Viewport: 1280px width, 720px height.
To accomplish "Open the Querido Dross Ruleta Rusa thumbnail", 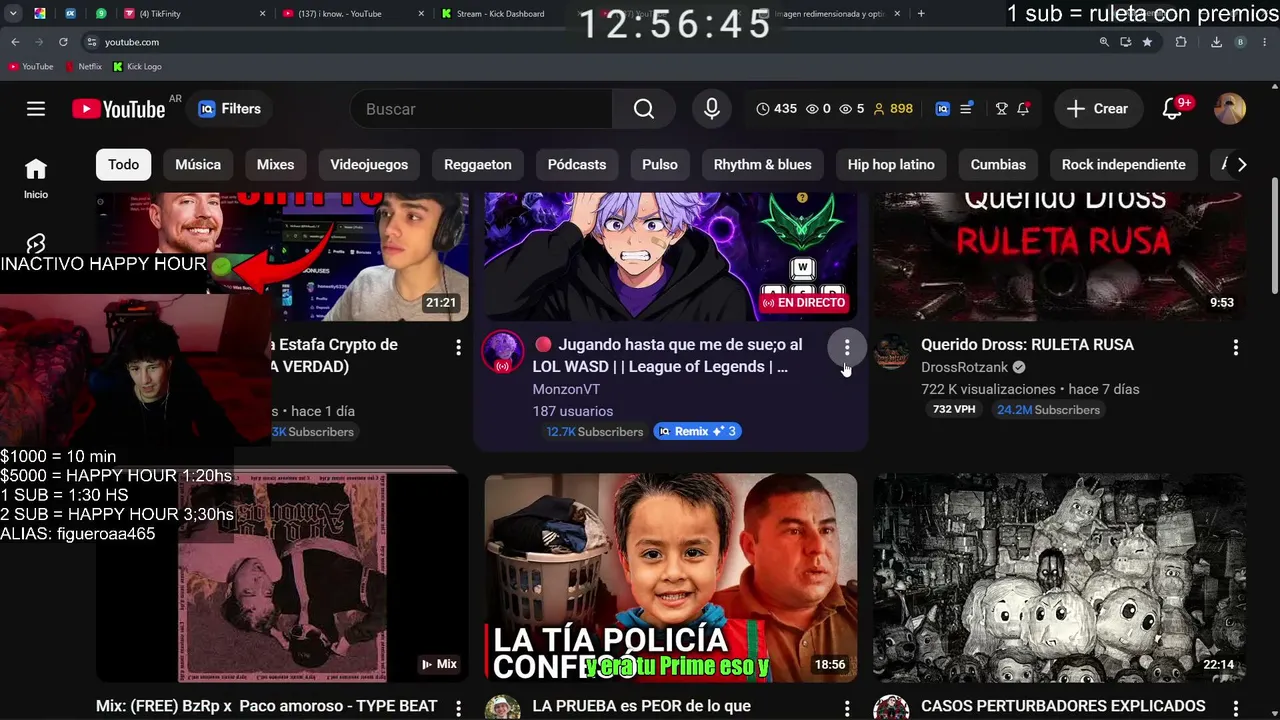I will tap(1059, 256).
